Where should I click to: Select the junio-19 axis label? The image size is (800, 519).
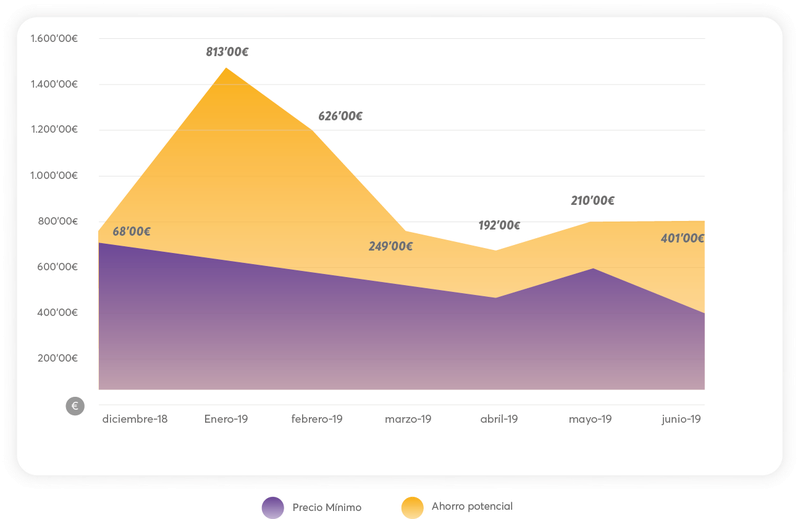tap(681, 419)
